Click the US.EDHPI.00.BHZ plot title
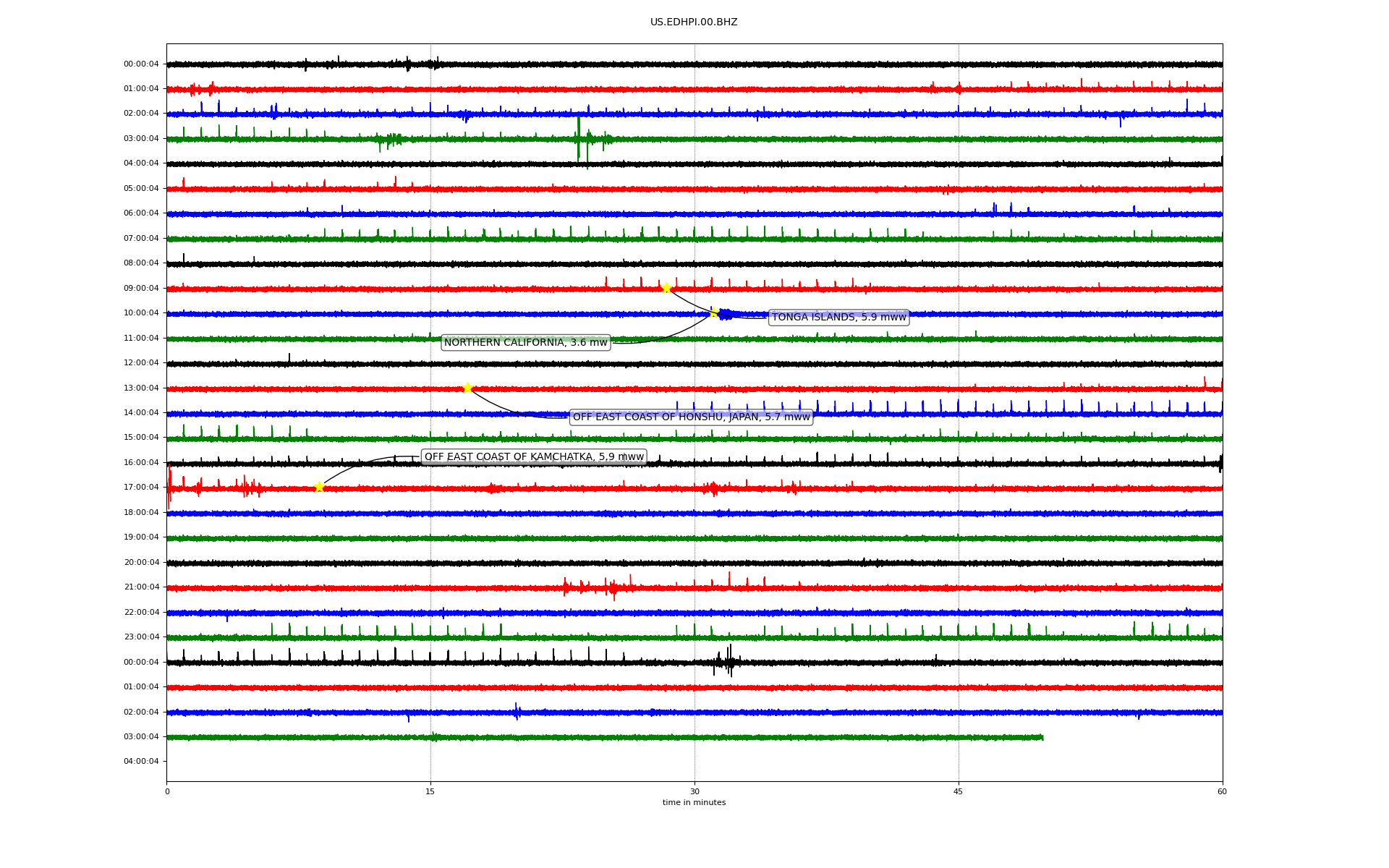1389x868 pixels. (694, 22)
